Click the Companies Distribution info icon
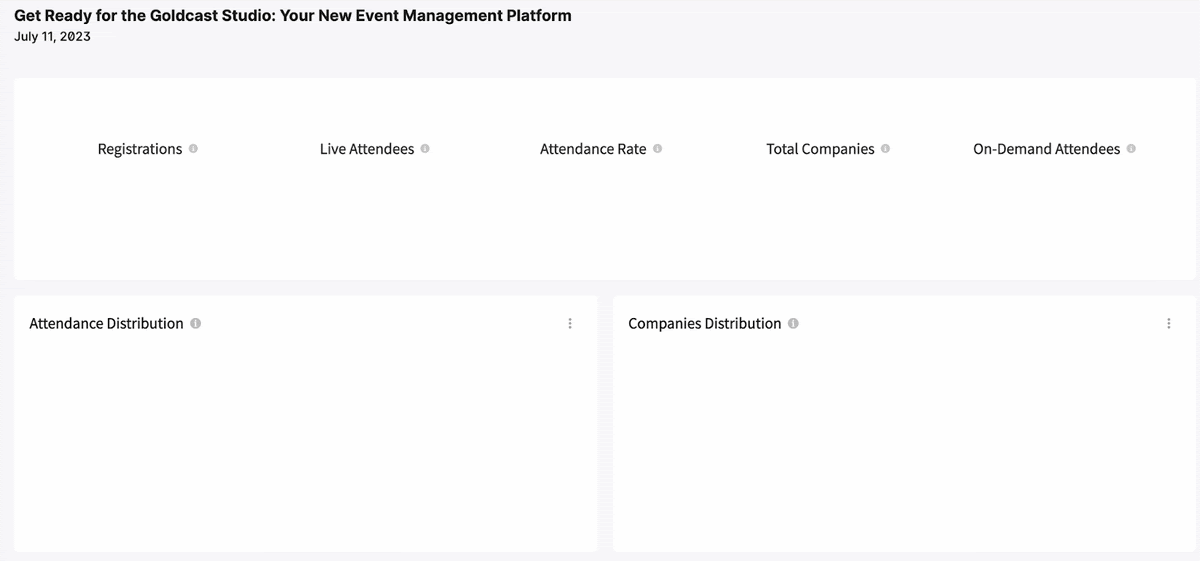This screenshot has height=561, width=1200. click(793, 324)
